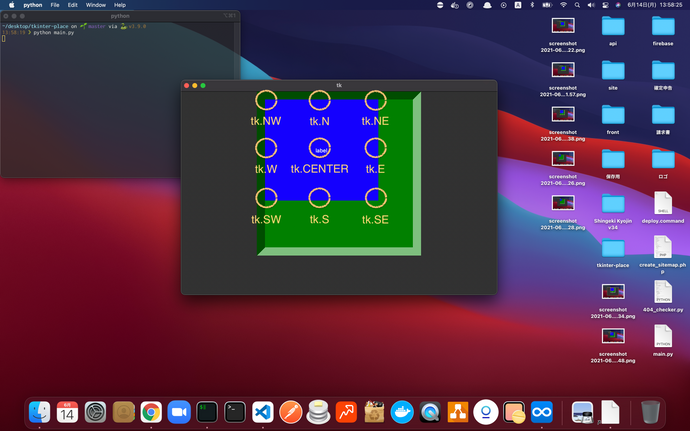The image size is (690, 431).
Task: Activate Siri from the menu bar
Action: pos(618,5)
